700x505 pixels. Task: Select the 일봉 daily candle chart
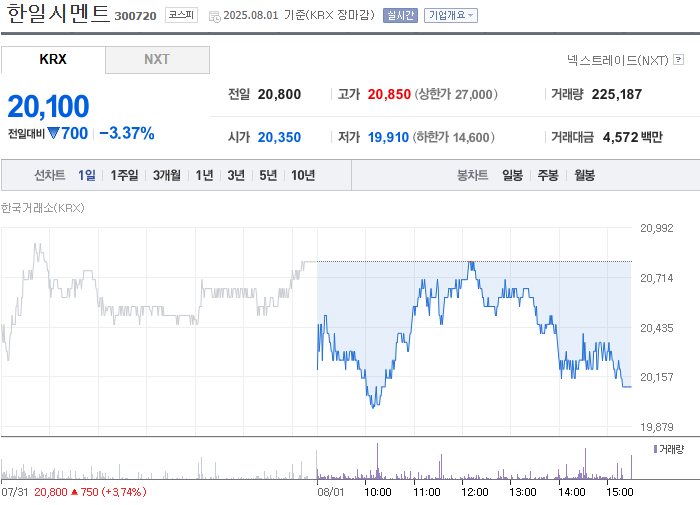(512, 175)
